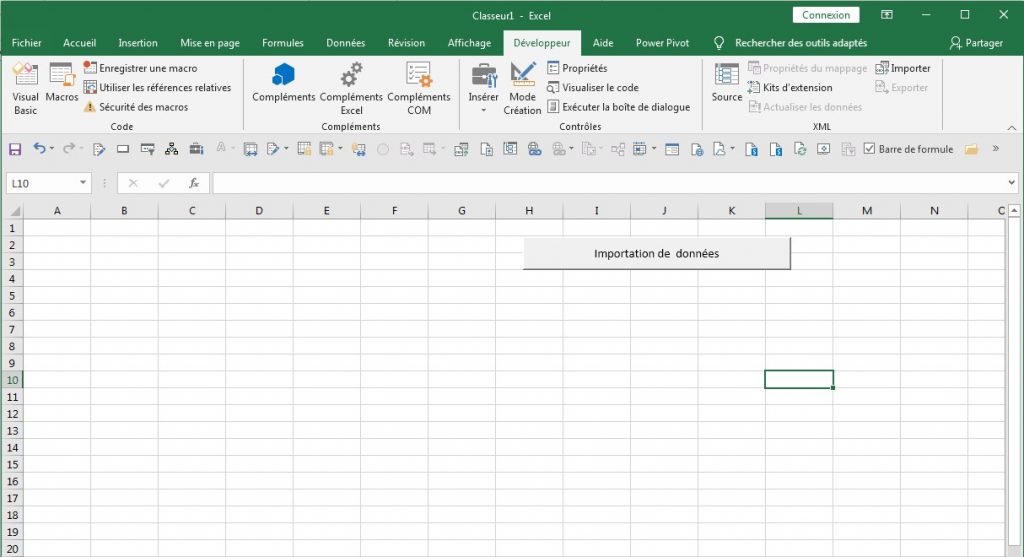Click the select-all corner of the sheet
The image size is (1024, 557).
coord(12,210)
